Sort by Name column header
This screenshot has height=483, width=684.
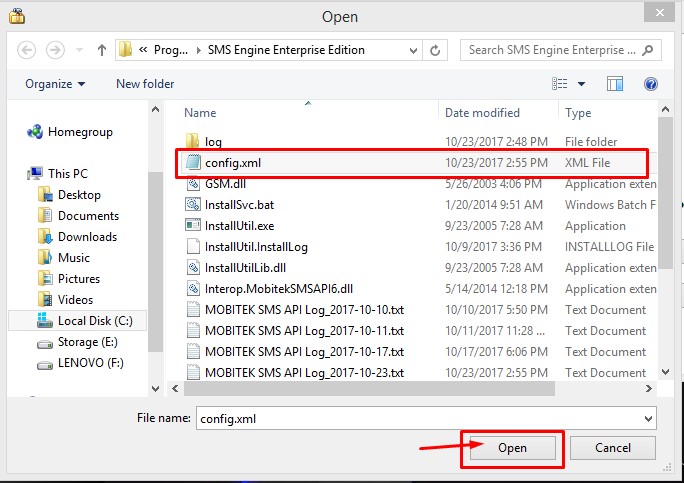(200, 113)
